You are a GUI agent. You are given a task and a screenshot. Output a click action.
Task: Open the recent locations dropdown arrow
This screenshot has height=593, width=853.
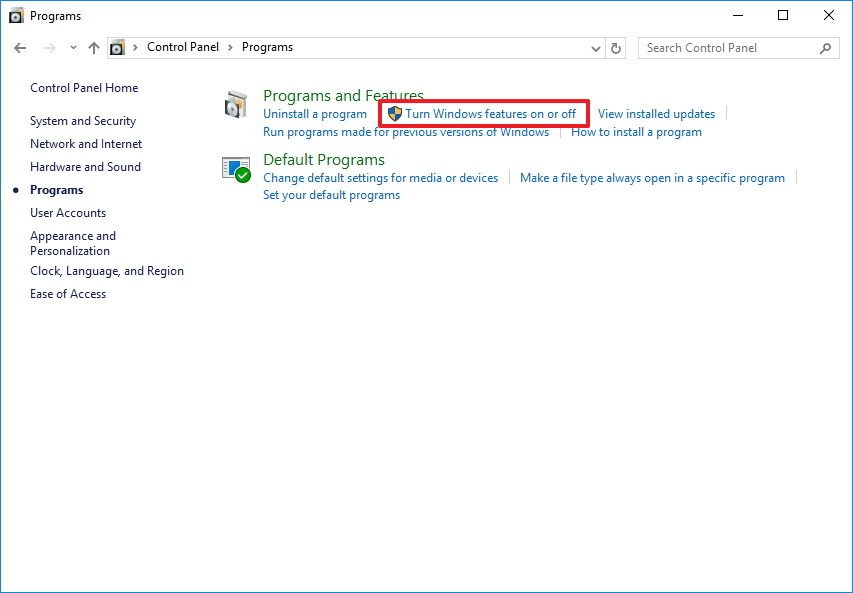(x=73, y=48)
